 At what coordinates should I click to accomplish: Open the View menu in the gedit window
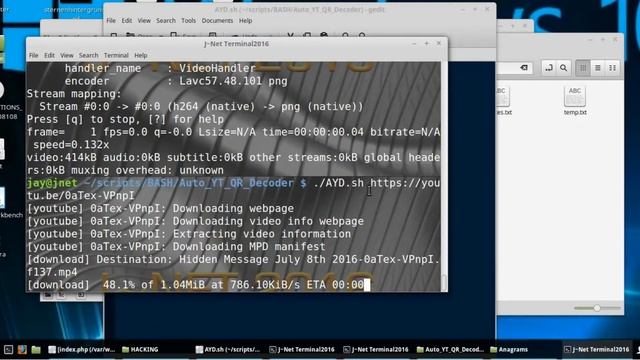[x=144, y=20]
